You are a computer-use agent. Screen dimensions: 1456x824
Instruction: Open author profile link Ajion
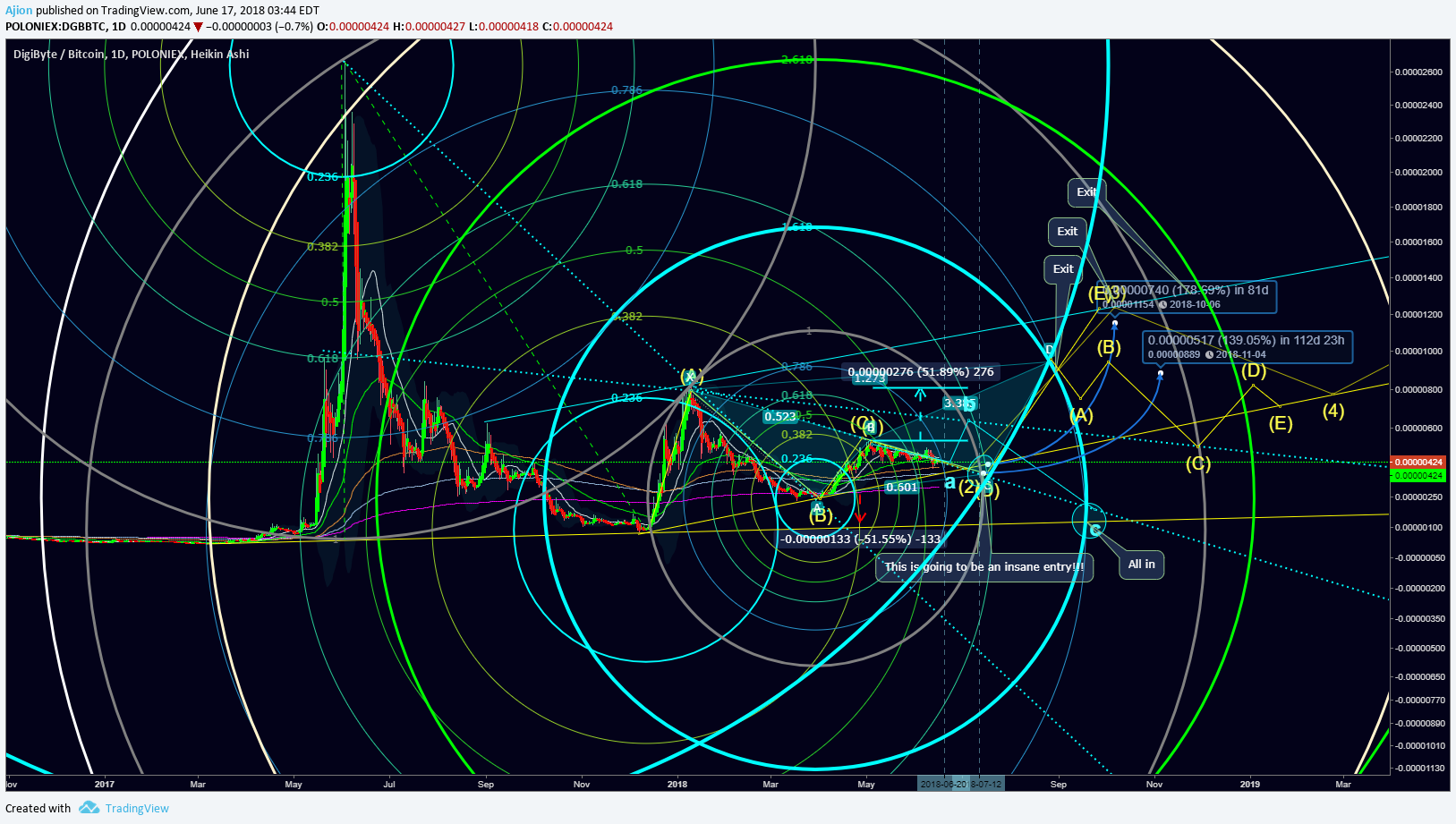click(19, 11)
